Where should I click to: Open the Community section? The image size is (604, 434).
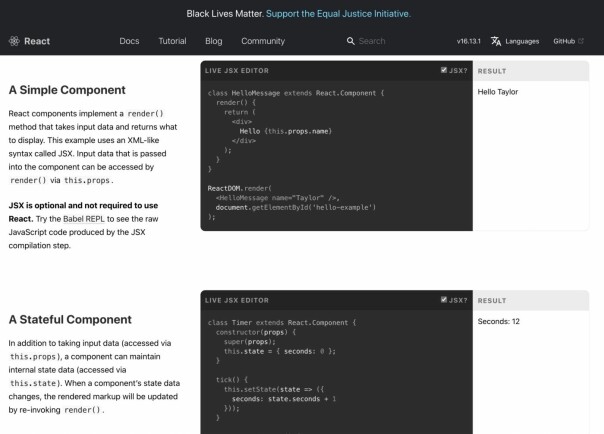[x=263, y=41]
